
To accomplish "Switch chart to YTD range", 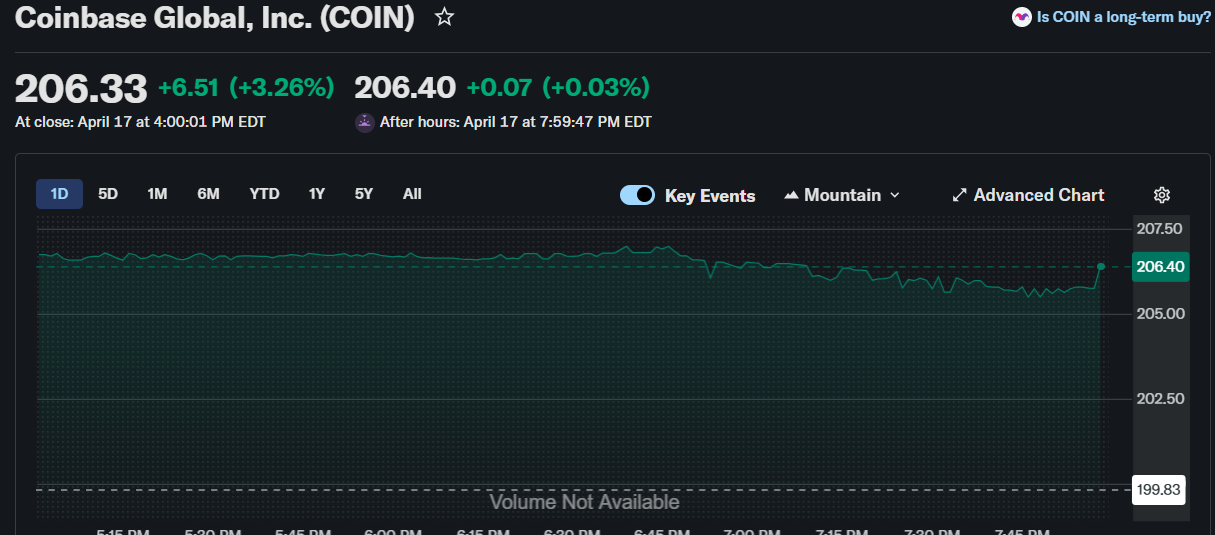I will click(264, 194).
